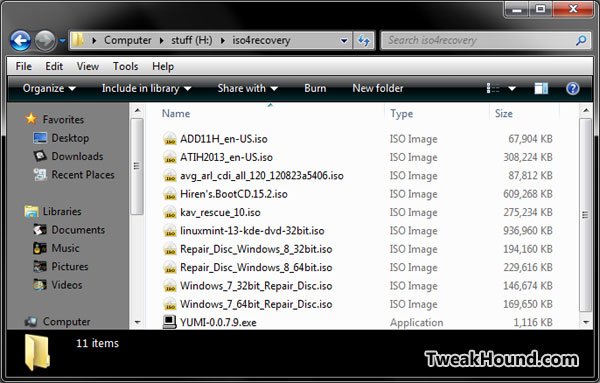Click Windows_7_32bit_Repair_Disc.iso icon
600x383 pixels.
pos(170,285)
